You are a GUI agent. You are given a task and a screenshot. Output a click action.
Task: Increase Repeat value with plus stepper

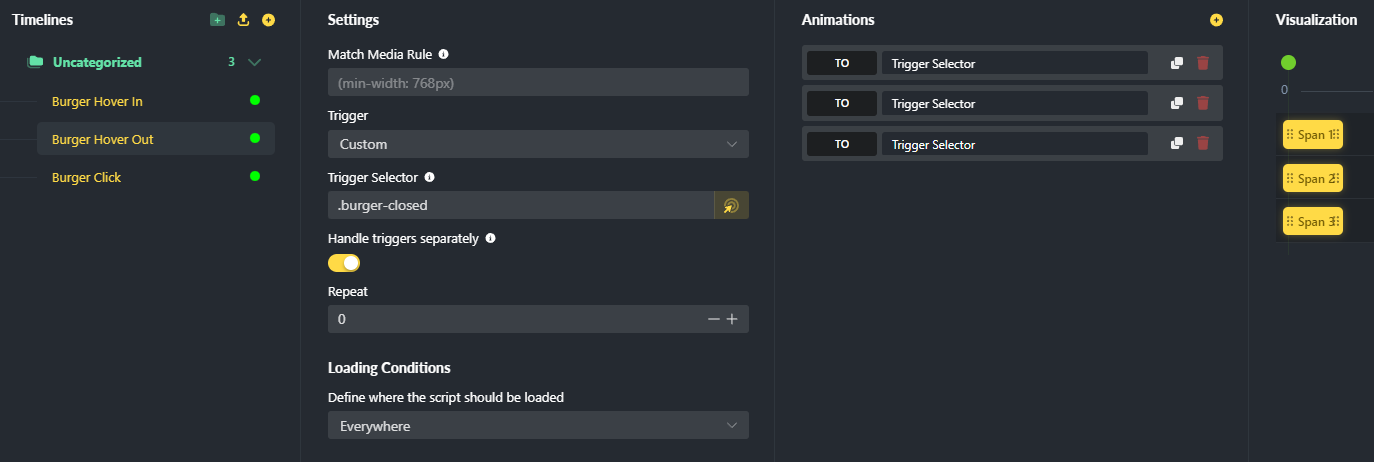click(x=732, y=319)
